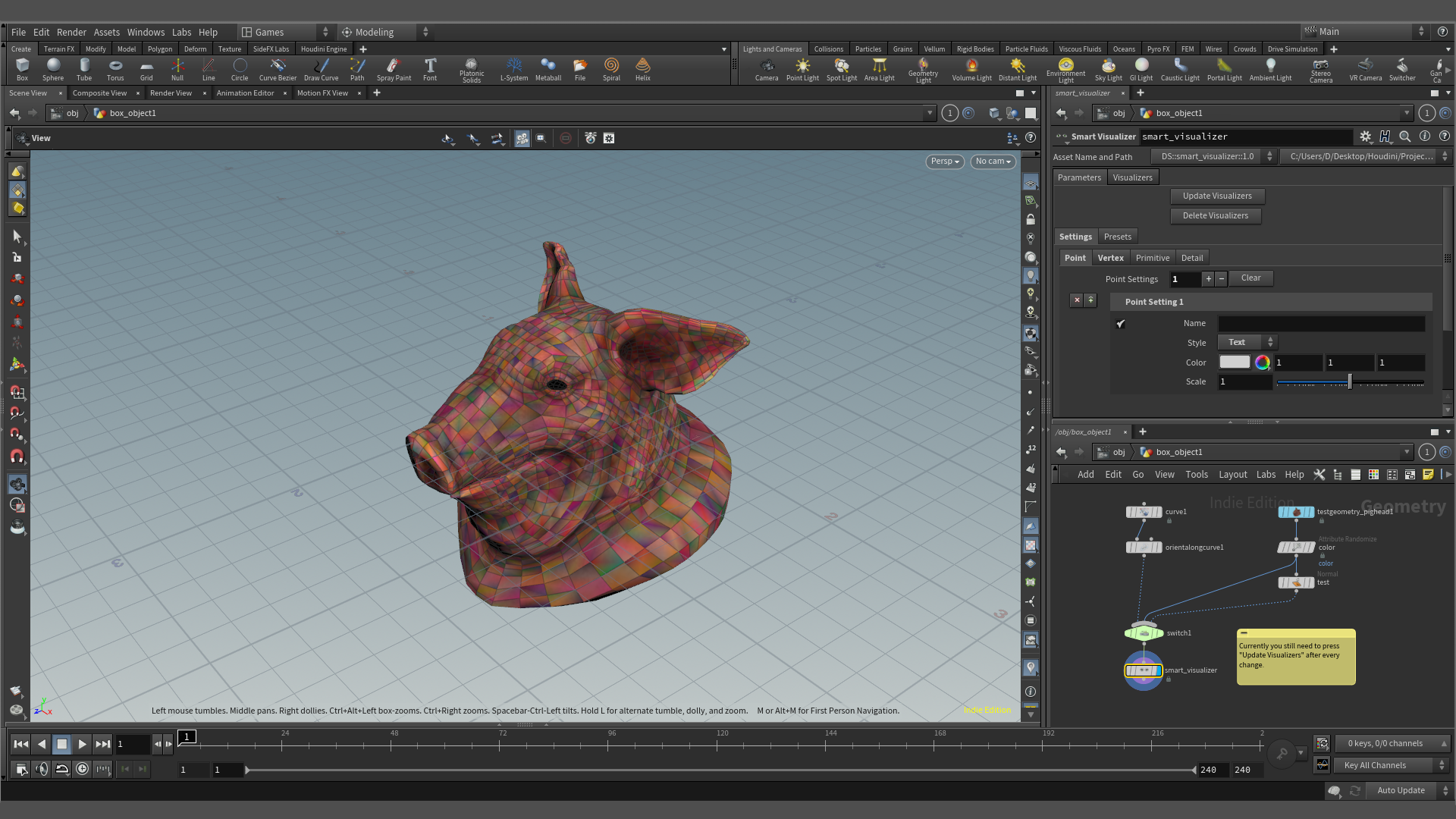Open the Sky Light tool
The width and height of the screenshot is (1456, 819).
click(1108, 69)
